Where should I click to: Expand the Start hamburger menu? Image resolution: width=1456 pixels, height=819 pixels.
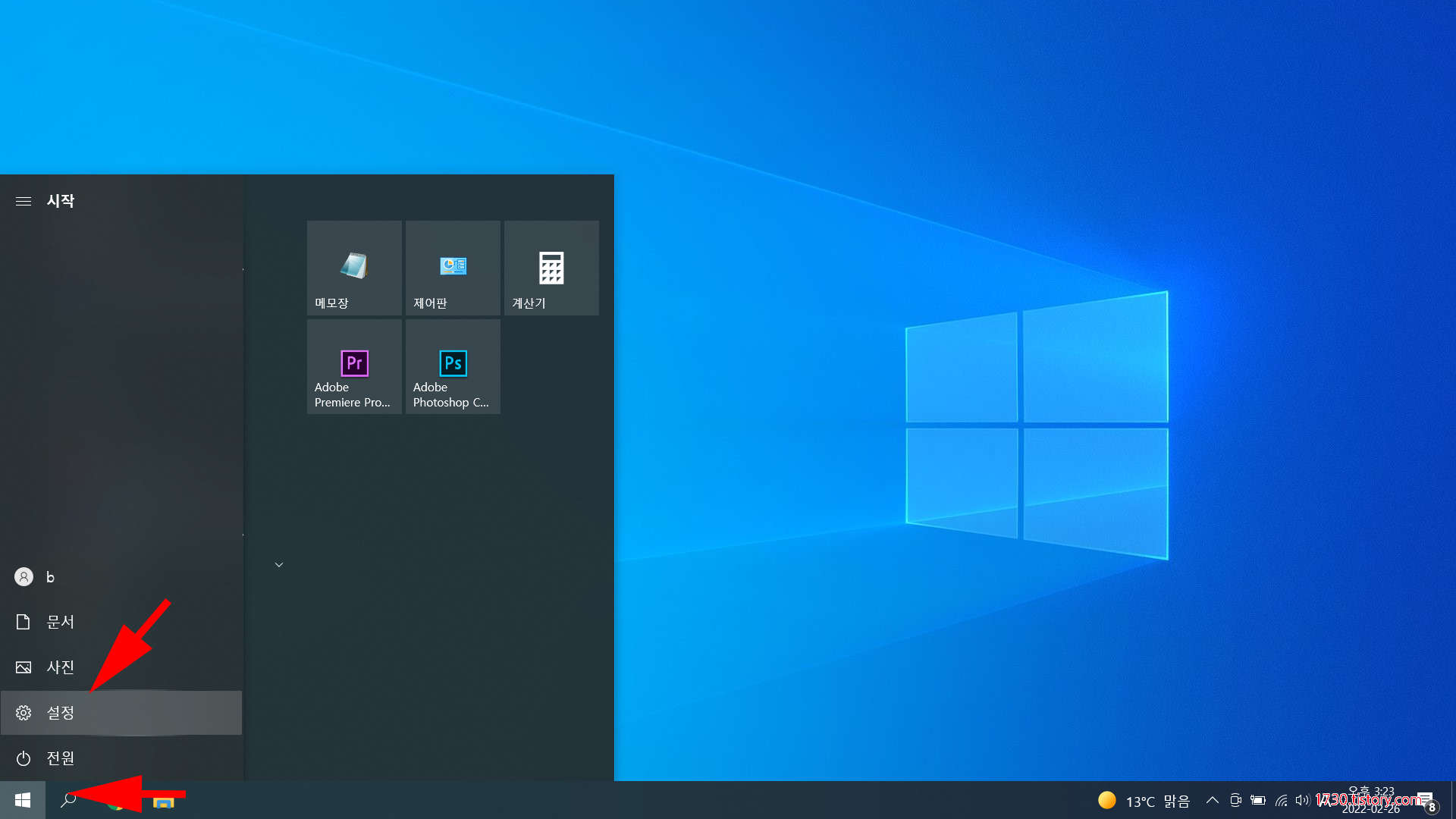coord(24,201)
